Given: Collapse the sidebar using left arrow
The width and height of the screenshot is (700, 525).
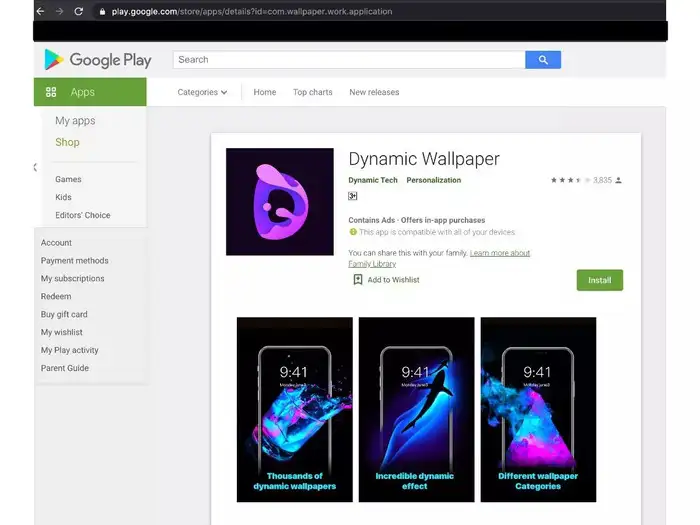Looking at the screenshot, I should point(36,167).
